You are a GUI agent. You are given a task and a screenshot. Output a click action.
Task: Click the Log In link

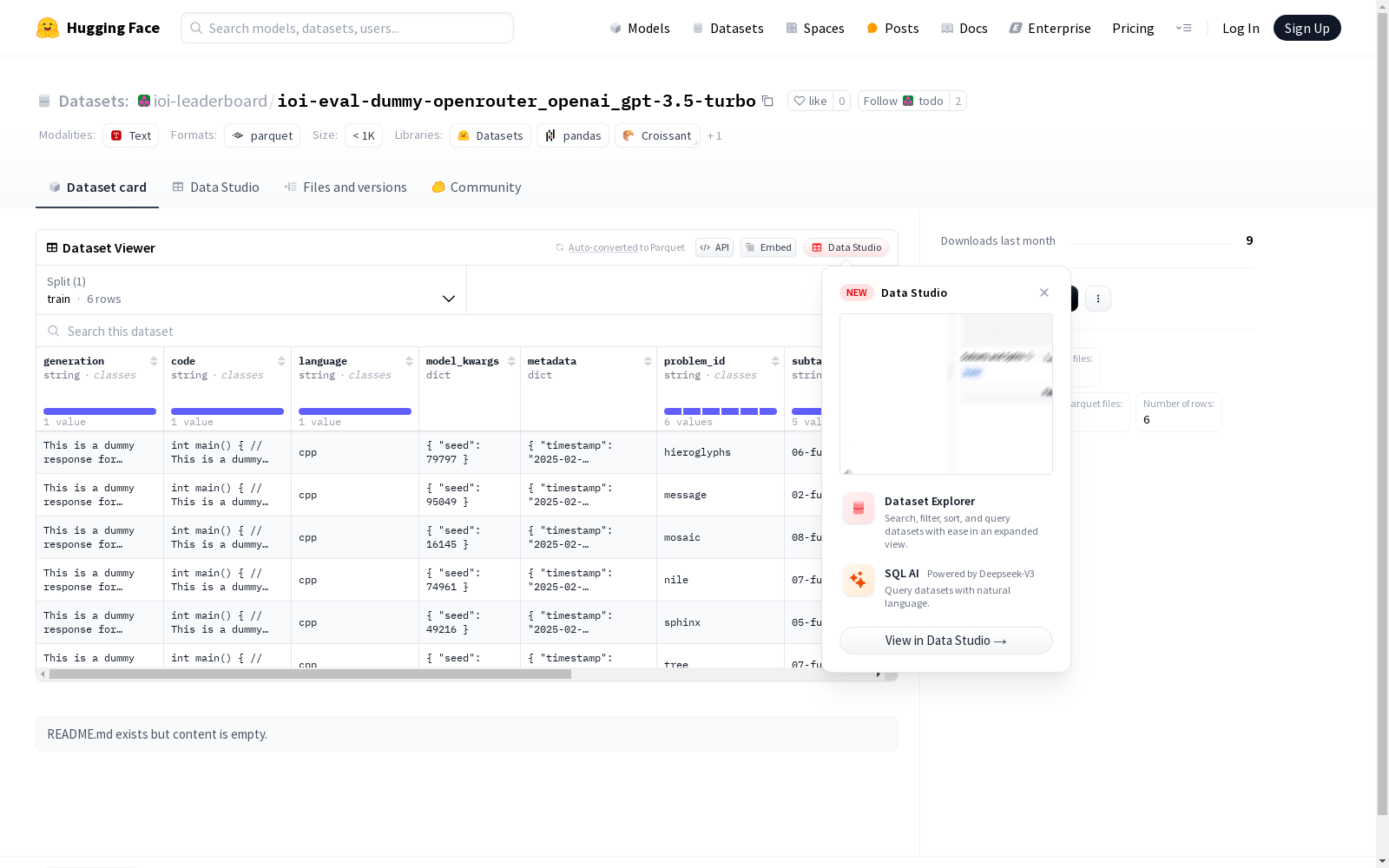click(1241, 28)
